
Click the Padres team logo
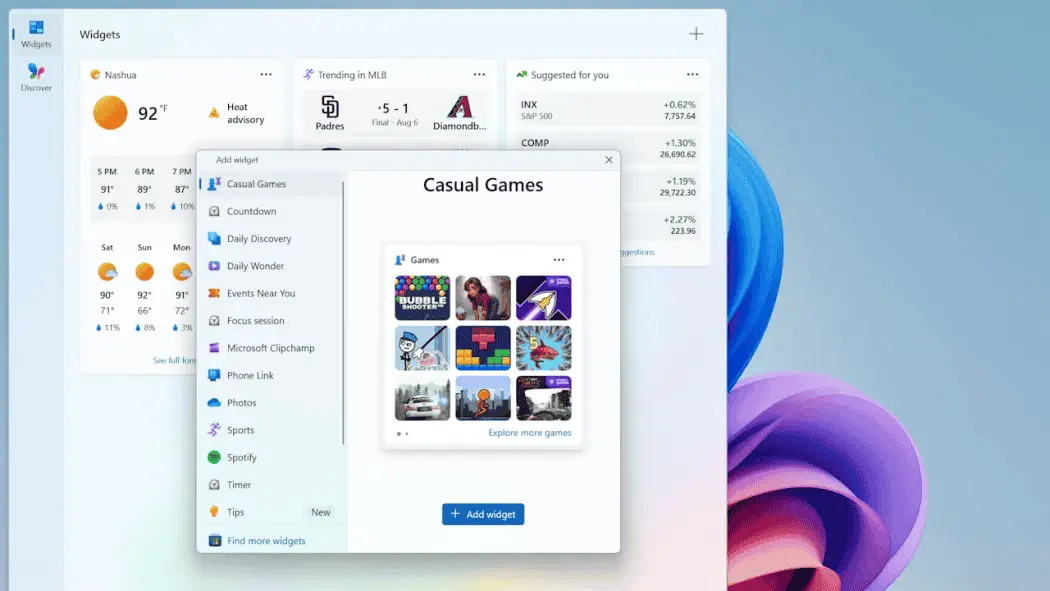[x=329, y=106]
